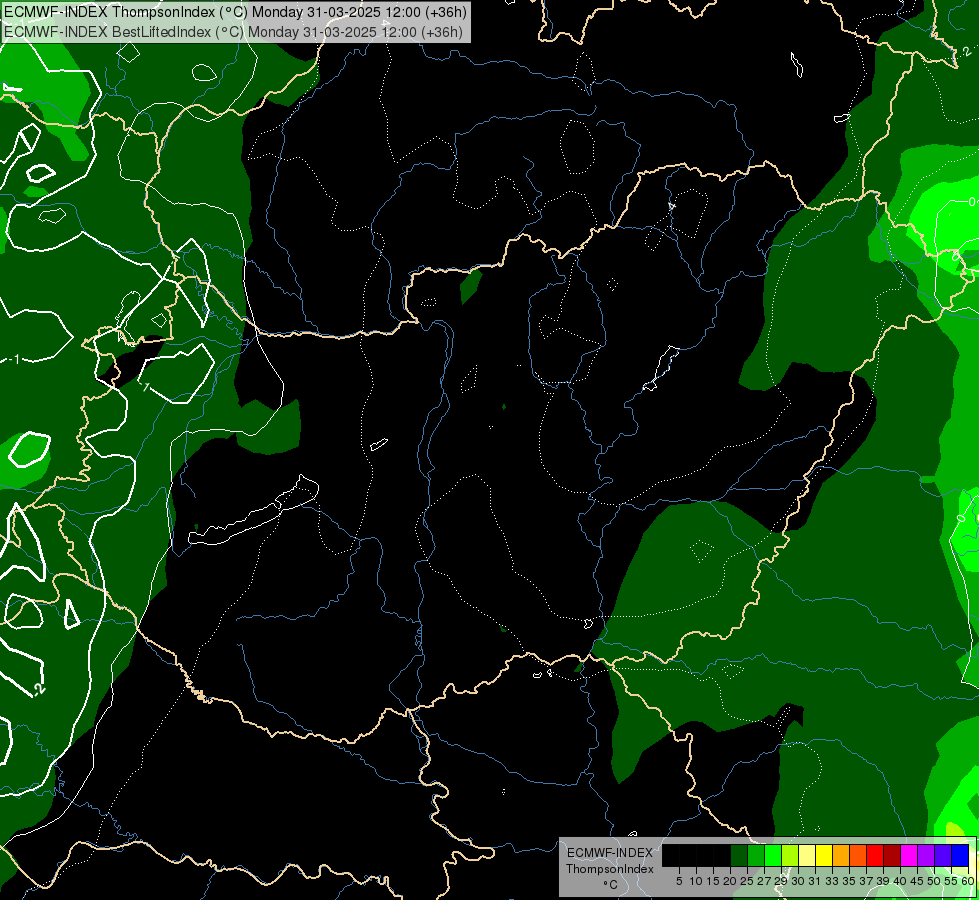Click the legend tick label 10
979x900 pixels.
[696, 881]
